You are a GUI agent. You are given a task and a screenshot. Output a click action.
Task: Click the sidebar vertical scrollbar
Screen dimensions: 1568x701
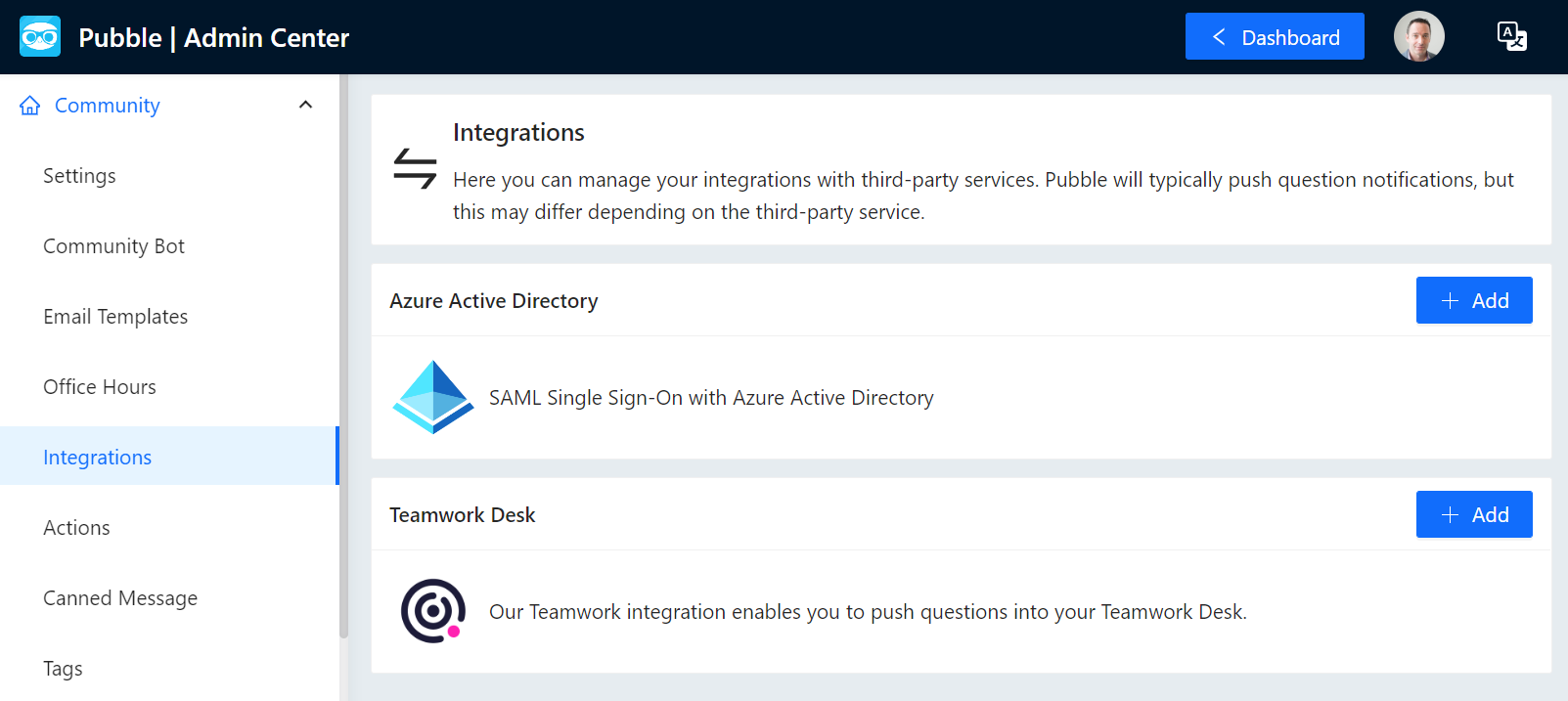point(343,357)
